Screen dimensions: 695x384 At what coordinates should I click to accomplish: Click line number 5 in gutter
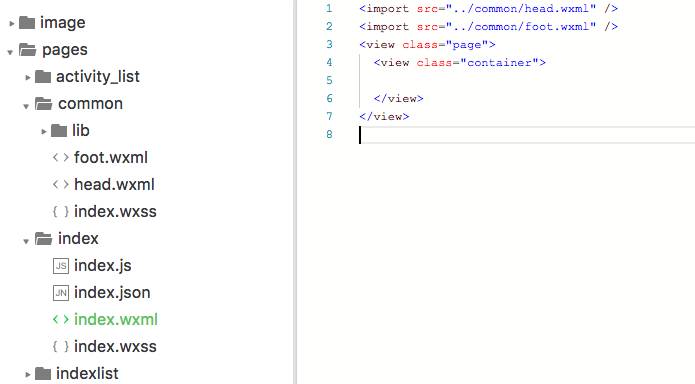pyautogui.click(x=329, y=80)
